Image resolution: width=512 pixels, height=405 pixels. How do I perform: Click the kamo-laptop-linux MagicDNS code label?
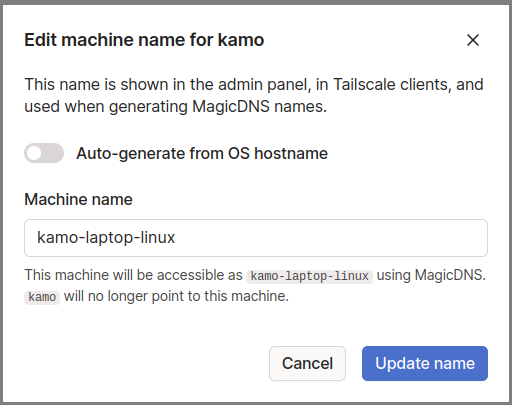click(309, 276)
